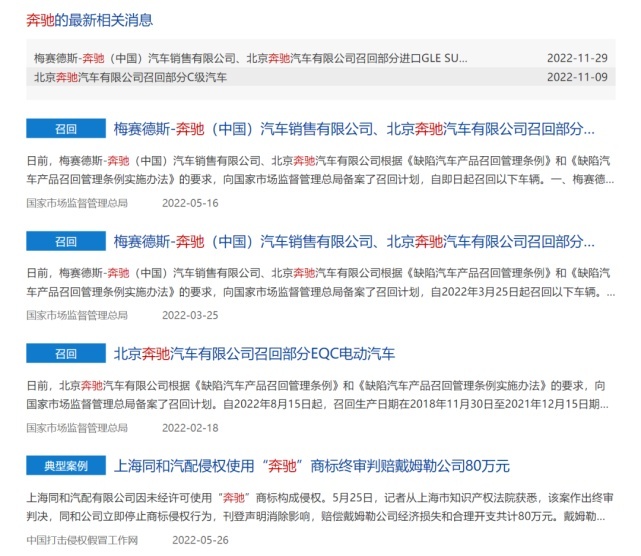
Task: Click the 典型案例 tag
Action: (66, 466)
